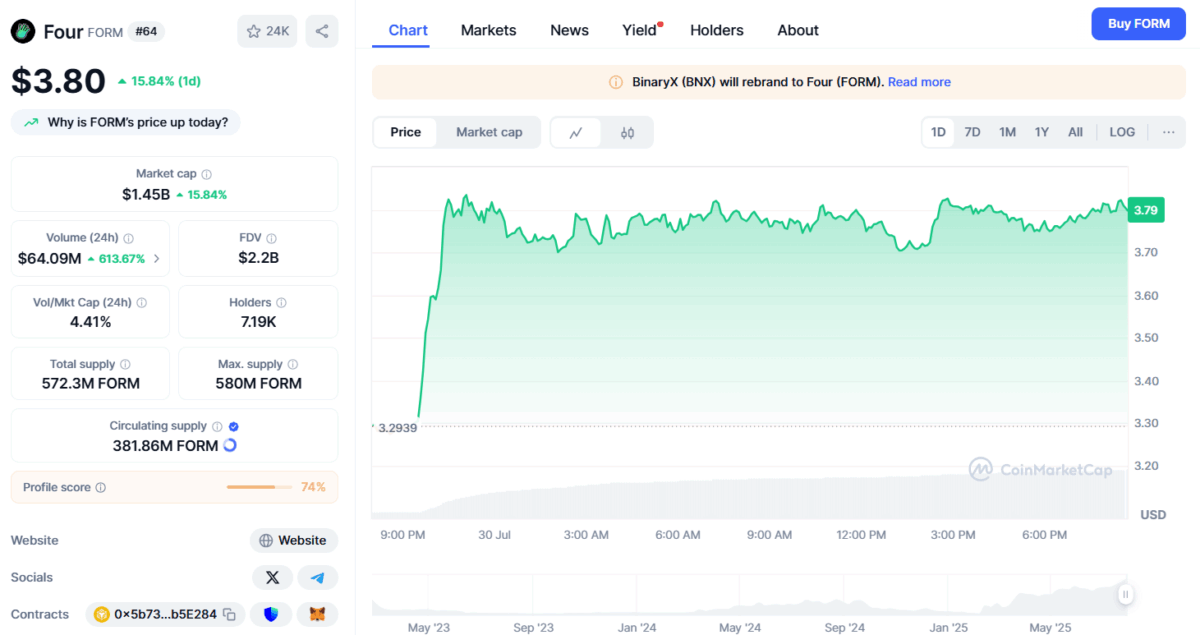Click the info icon beside FDV
Viewport: 1200px width, 635px height.
pos(272,238)
